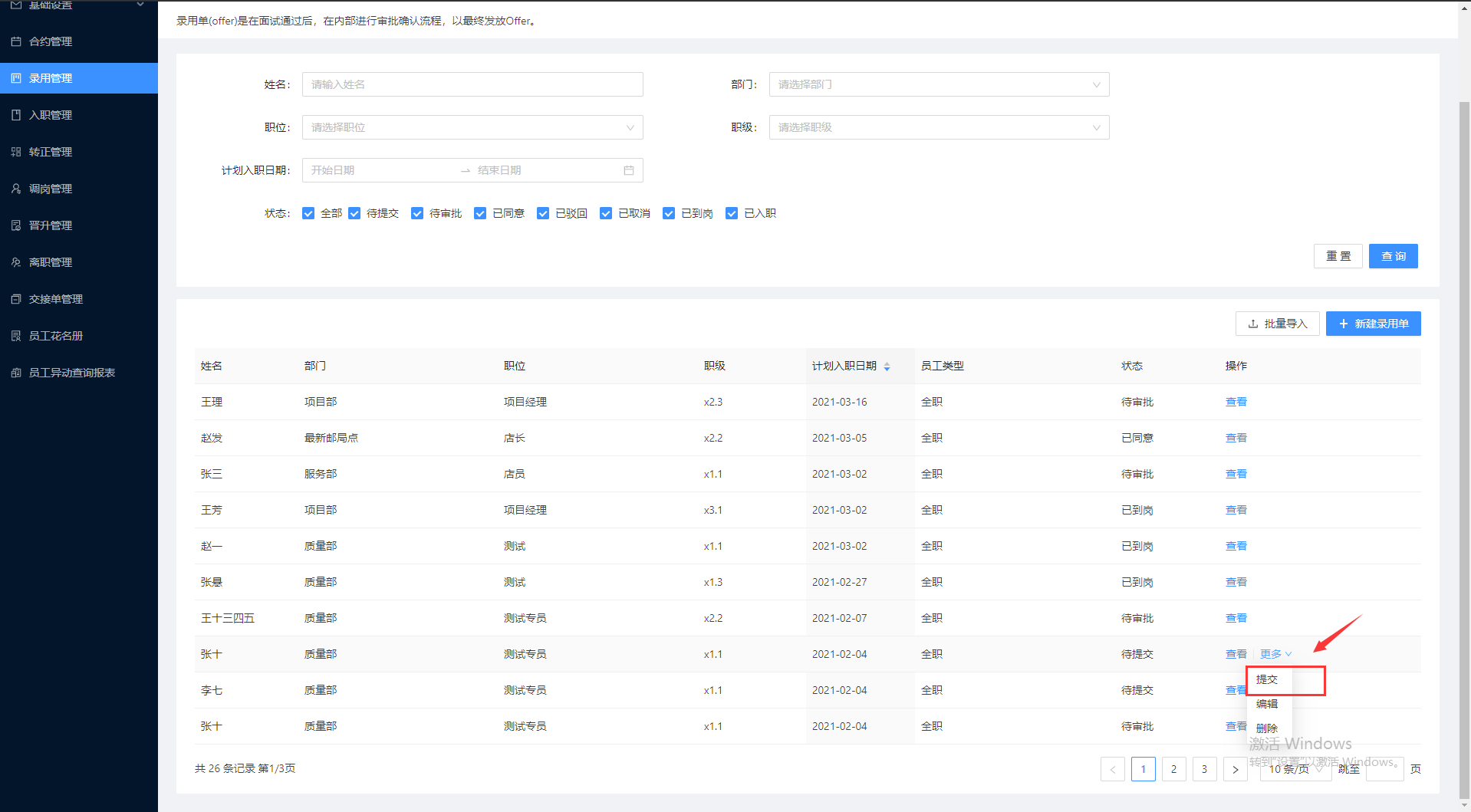The image size is (1471, 812).
Task: Open the 10 条/页 page size dropdown
Action: [1296, 769]
